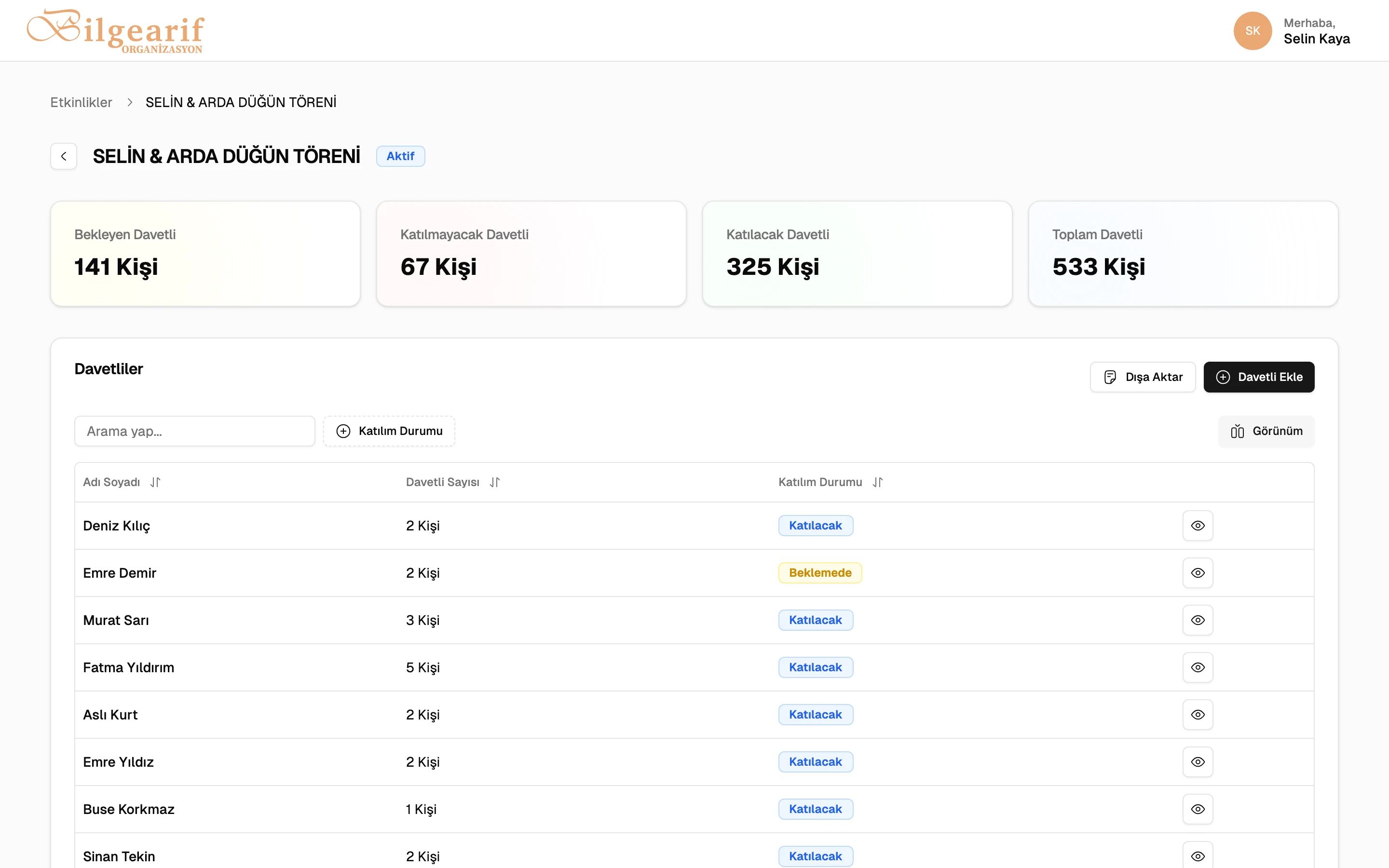The height and width of the screenshot is (868, 1389).
Task: Click Dışa Aktar export button
Action: click(x=1142, y=377)
